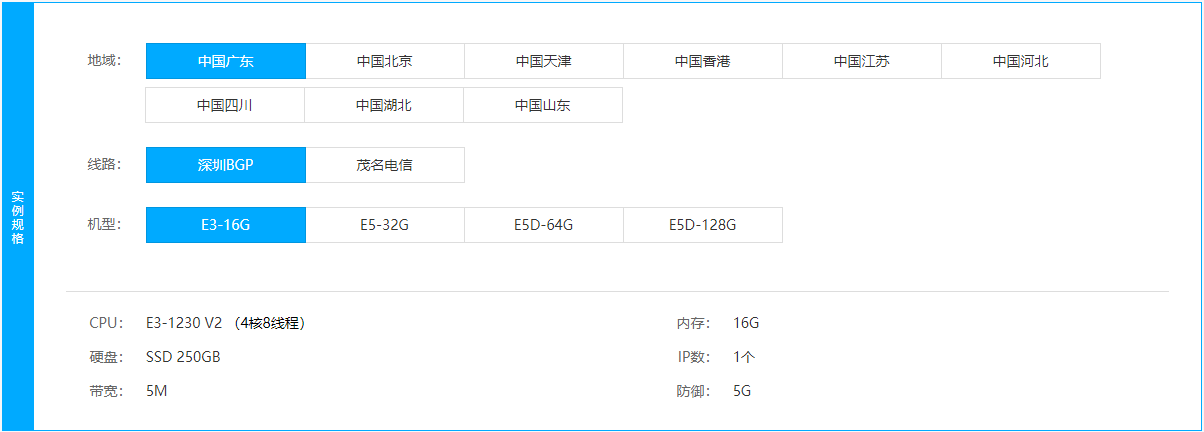Select 中国山东 region option

point(543,105)
